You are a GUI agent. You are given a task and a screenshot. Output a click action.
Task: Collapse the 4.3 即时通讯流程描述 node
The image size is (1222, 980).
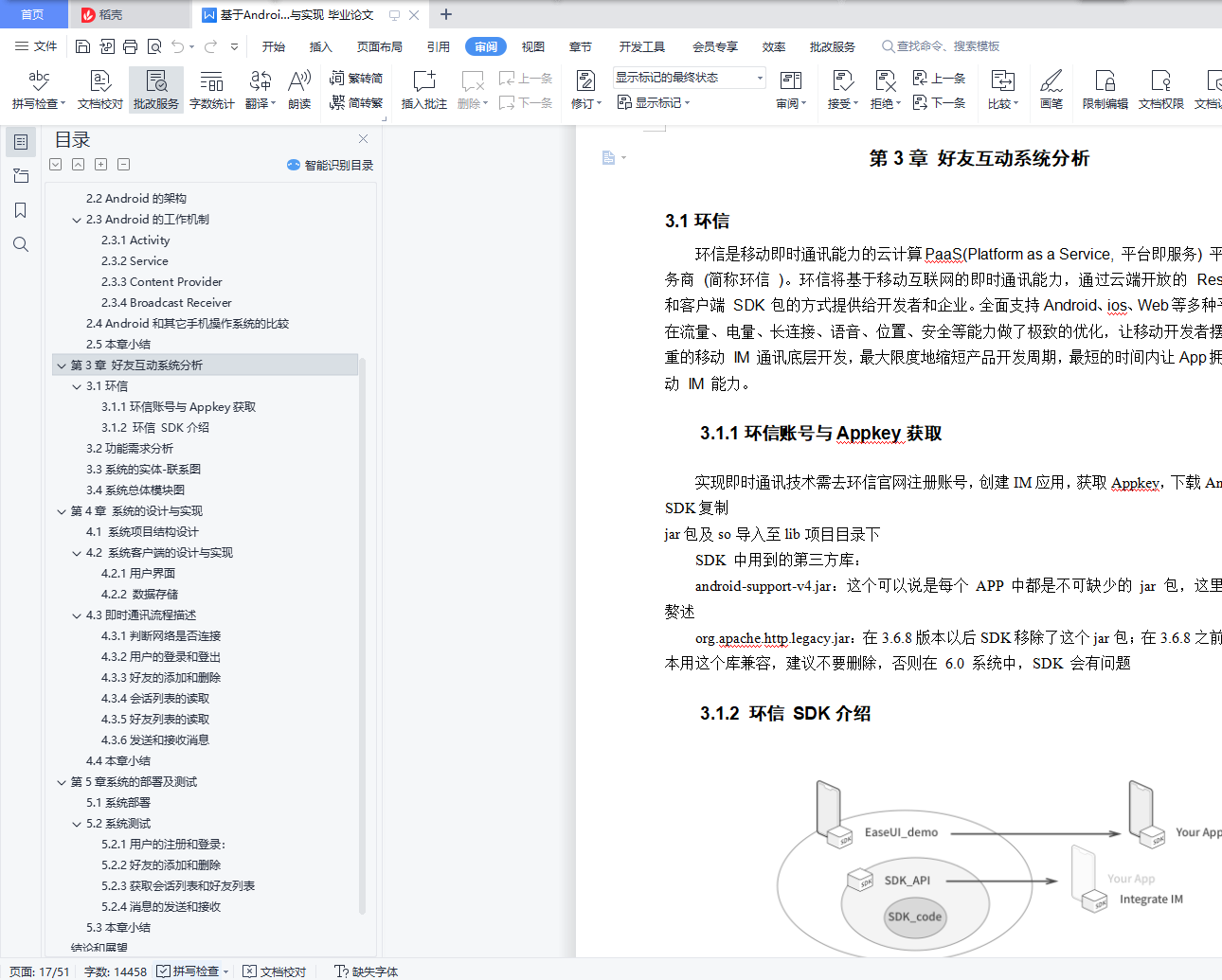tap(77, 615)
